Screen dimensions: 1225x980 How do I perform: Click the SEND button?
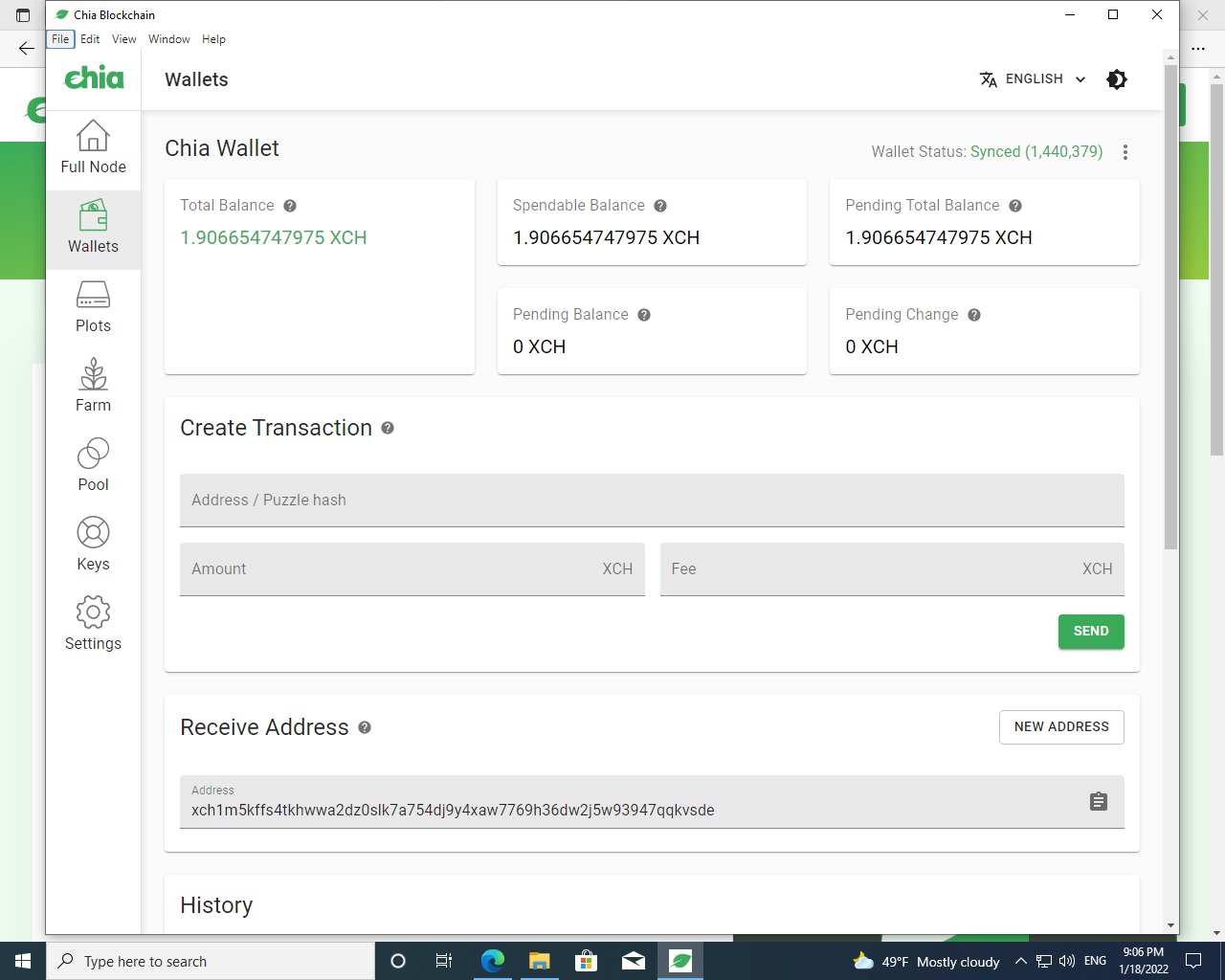point(1091,632)
